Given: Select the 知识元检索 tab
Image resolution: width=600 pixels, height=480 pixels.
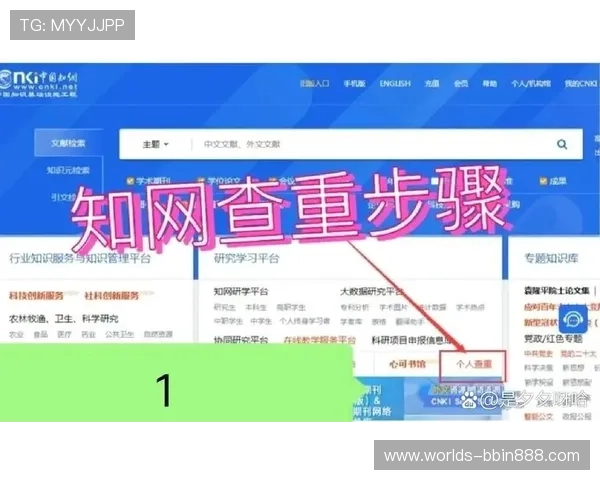Looking at the screenshot, I should tap(68, 170).
